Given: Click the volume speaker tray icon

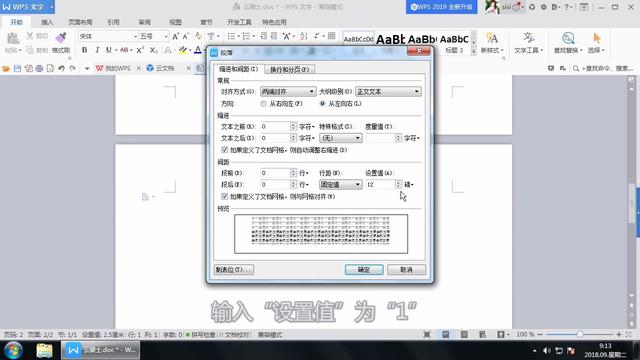Looking at the screenshot, I should pyautogui.click(x=547, y=351).
